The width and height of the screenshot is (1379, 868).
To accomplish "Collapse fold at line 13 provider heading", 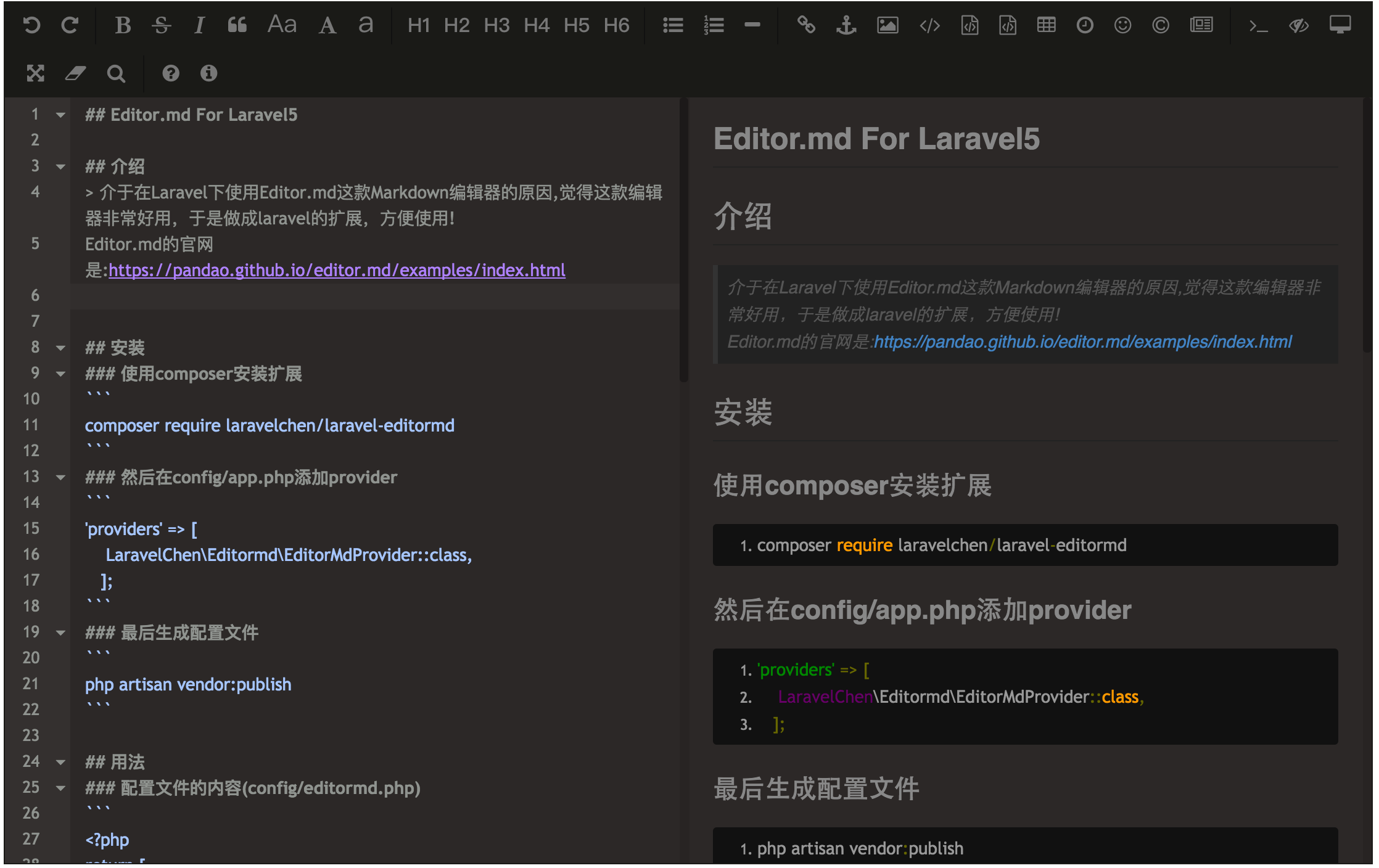I will [x=60, y=477].
